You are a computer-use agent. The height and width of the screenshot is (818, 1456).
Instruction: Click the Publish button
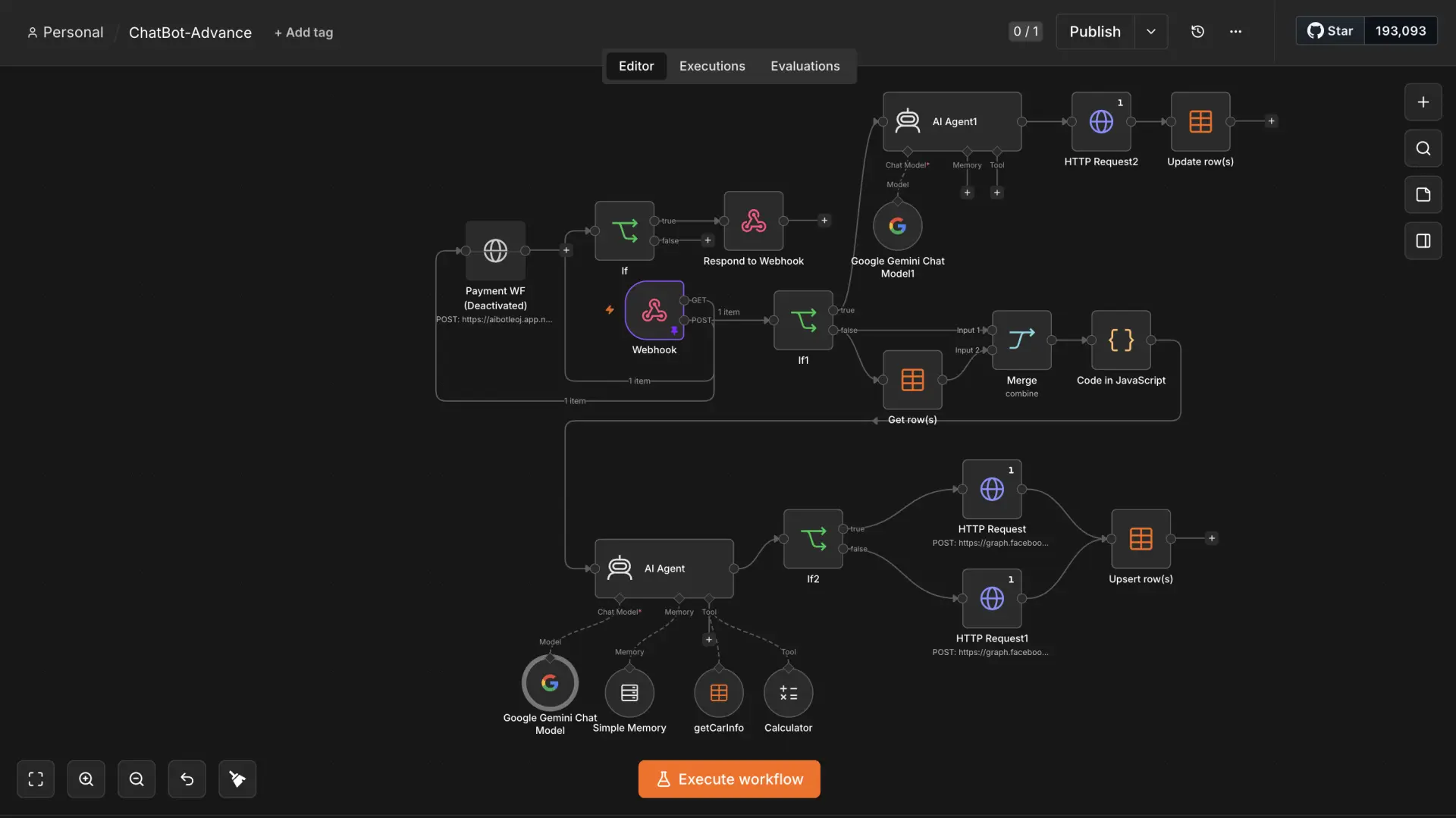tap(1094, 32)
